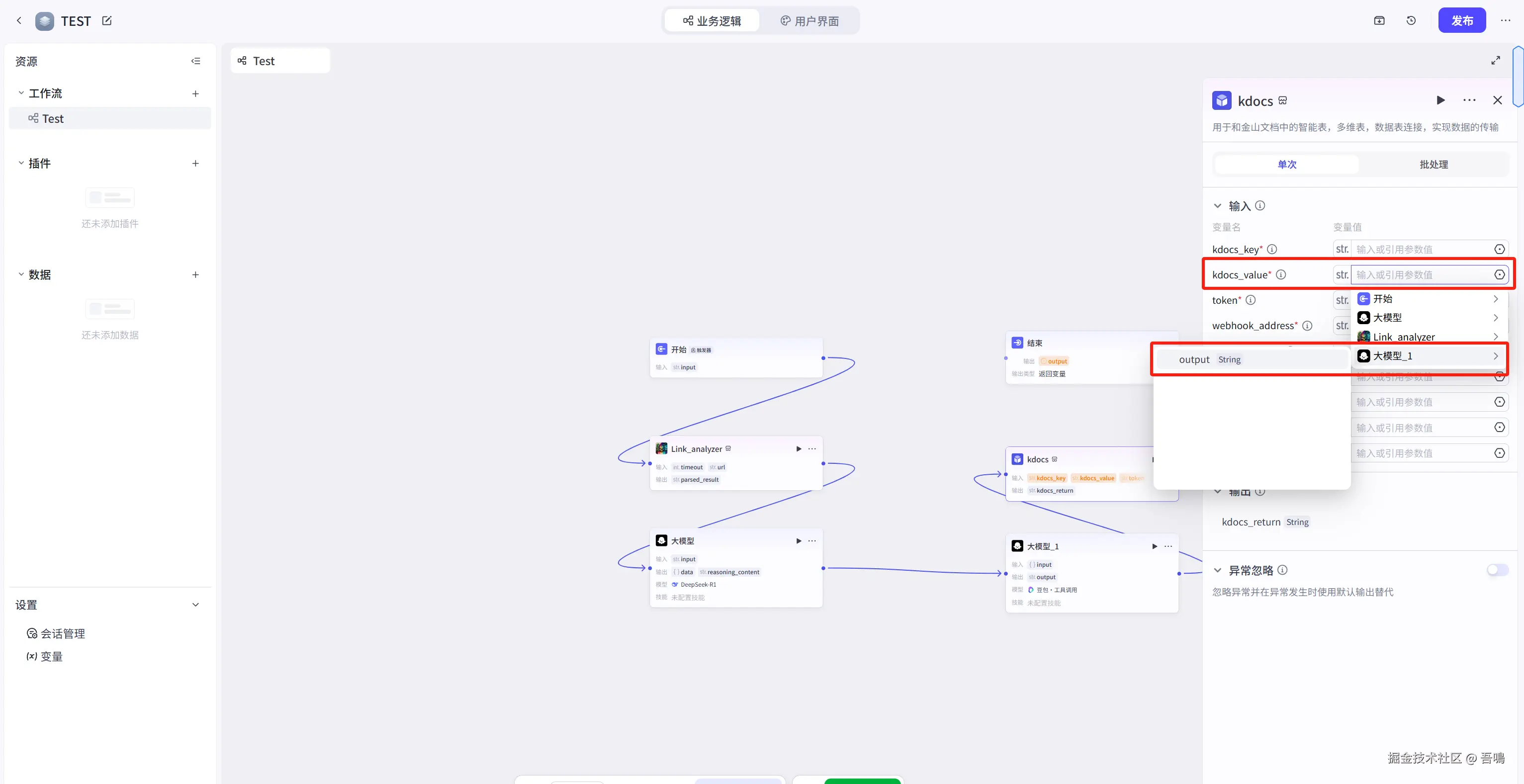Viewport: 1524px width, 784px height.
Task: Open the kdocs panel more options menu
Action: tap(1469, 100)
